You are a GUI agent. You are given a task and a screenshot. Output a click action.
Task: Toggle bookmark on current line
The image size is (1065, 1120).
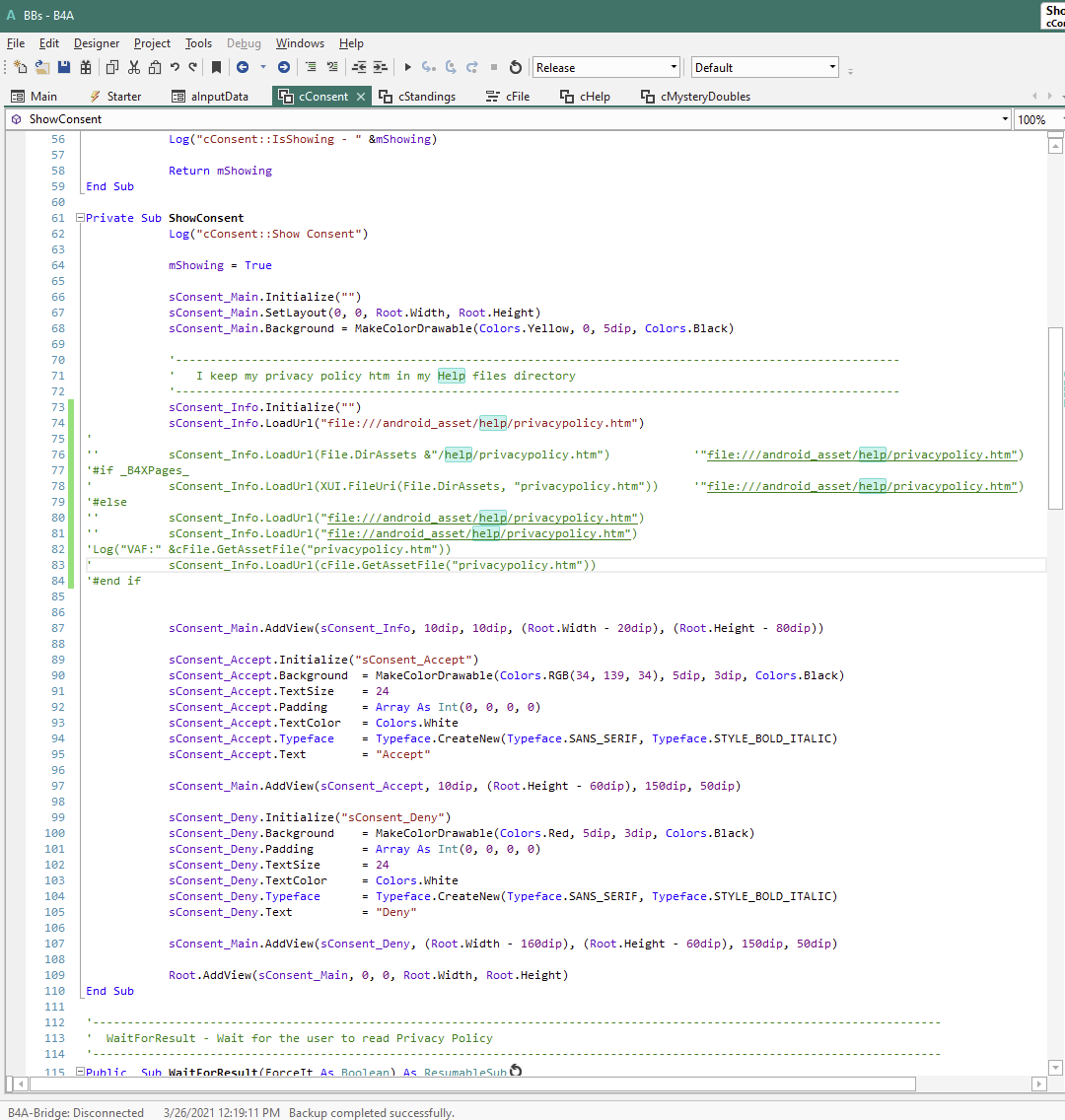pyautogui.click(x=216, y=67)
